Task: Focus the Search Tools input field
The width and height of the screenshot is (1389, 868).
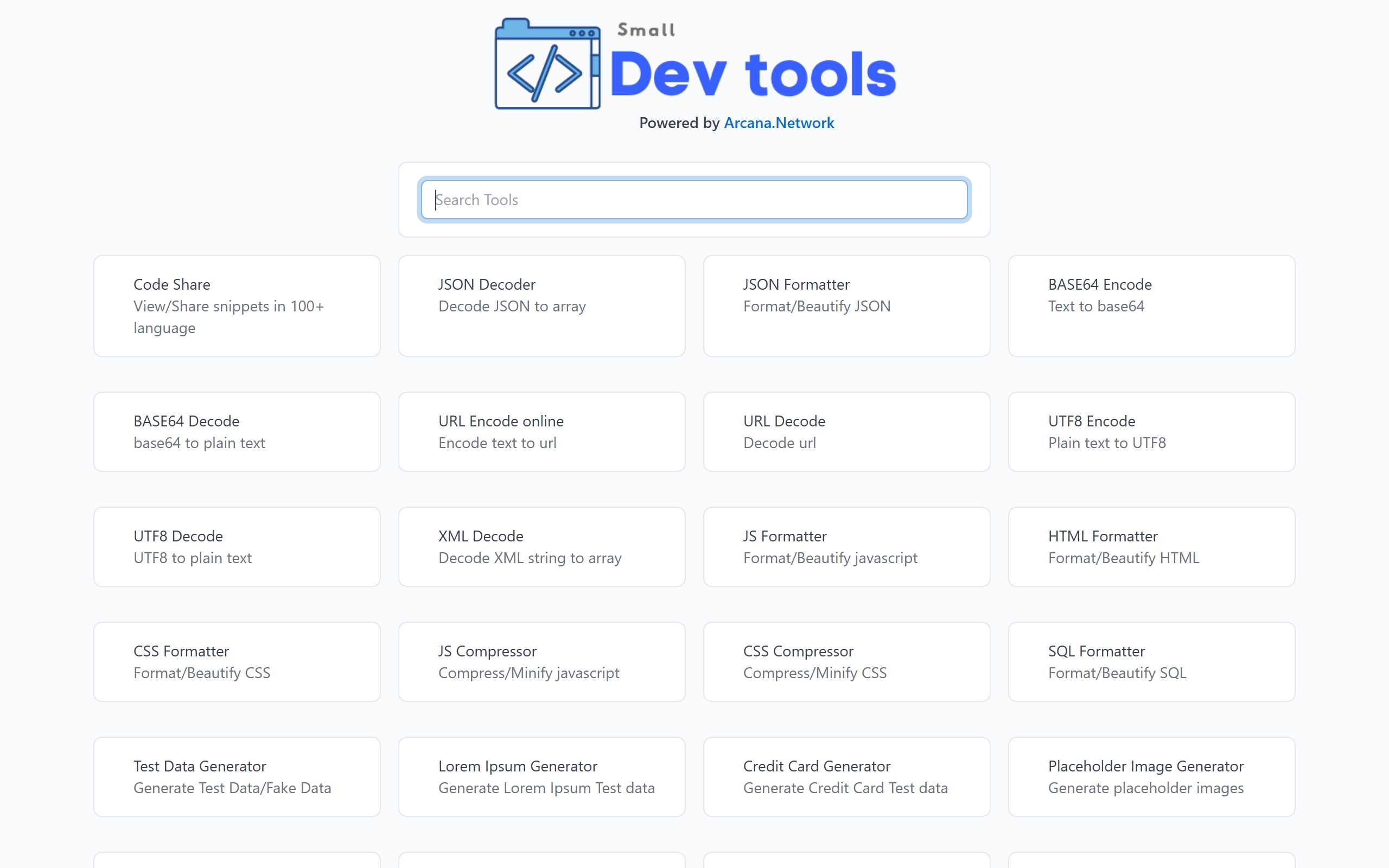Action: point(693,200)
